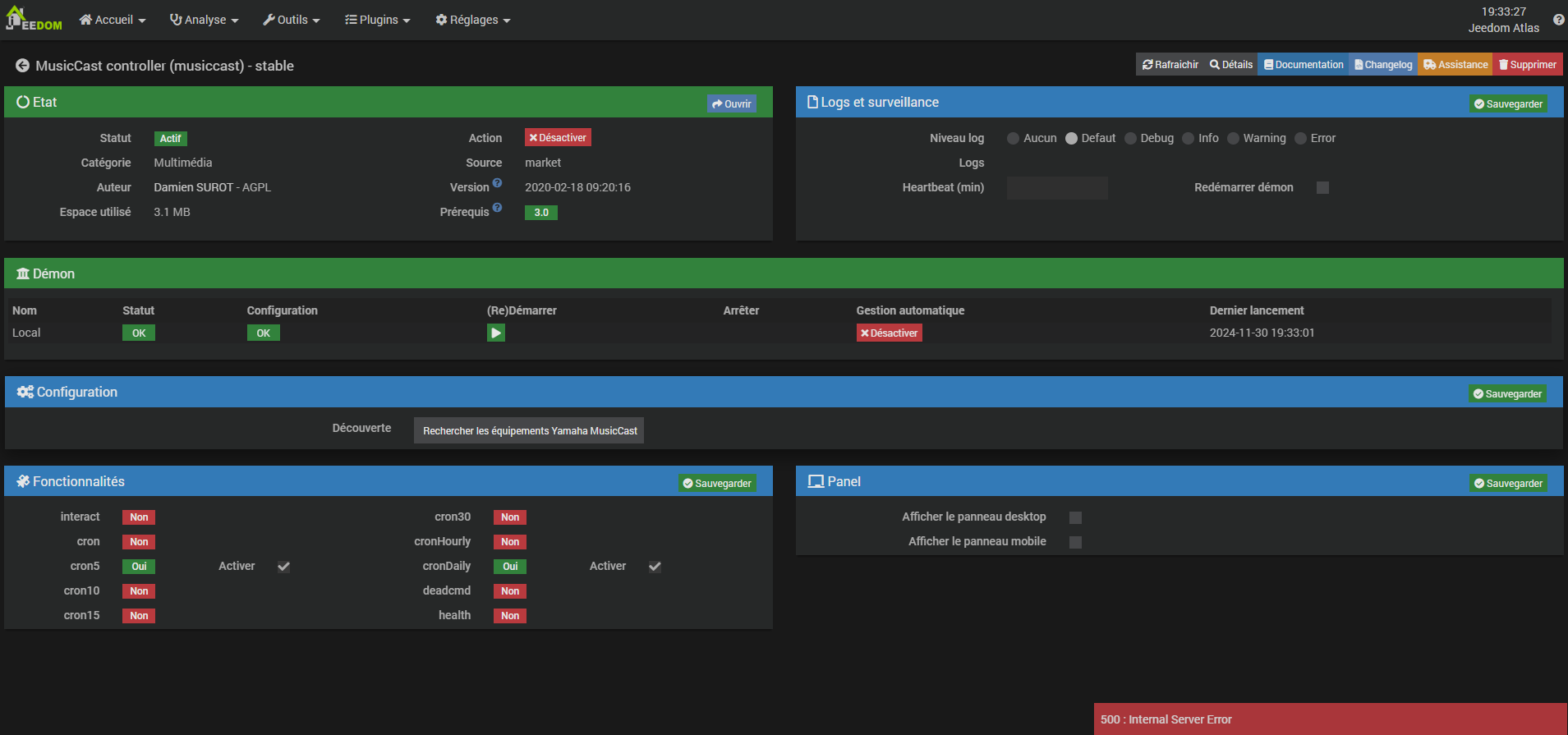Expand the Analyse menu
Image resolution: width=1568 pixels, height=735 pixels.
click(x=204, y=20)
